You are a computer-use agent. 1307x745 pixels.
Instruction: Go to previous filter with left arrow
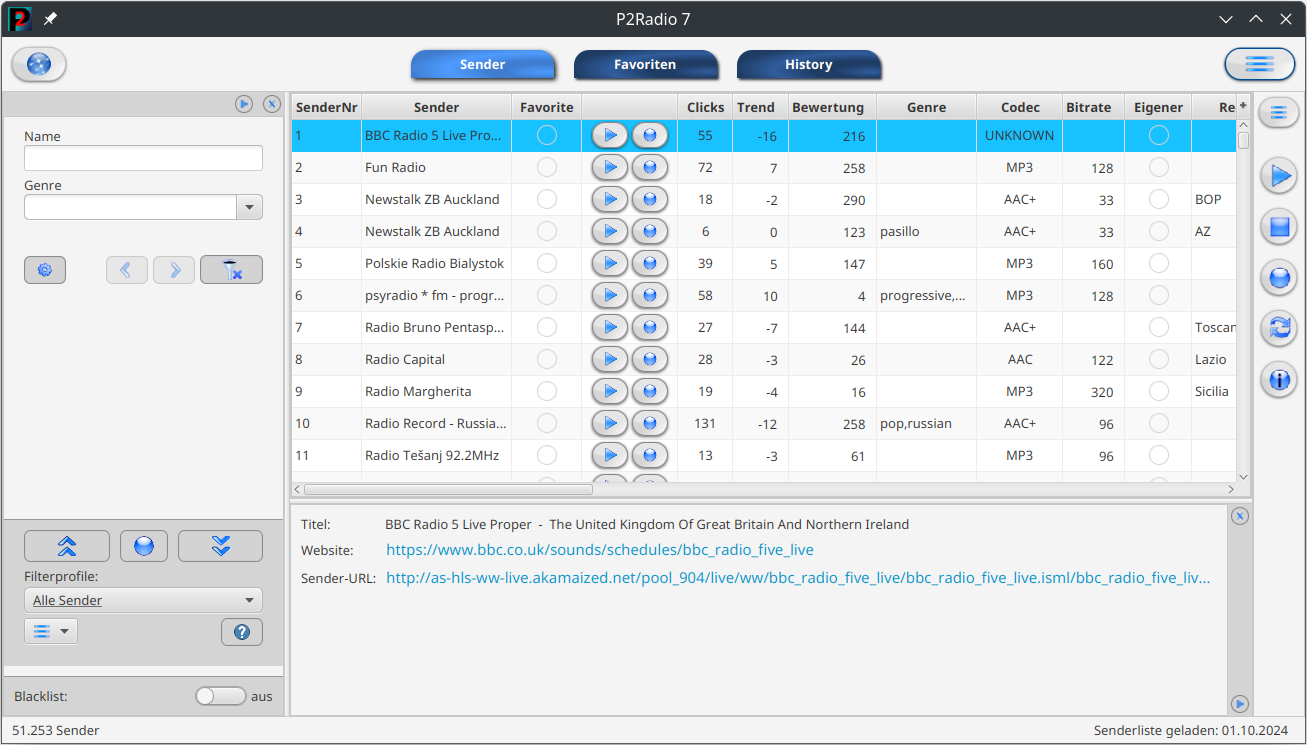pos(127,269)
